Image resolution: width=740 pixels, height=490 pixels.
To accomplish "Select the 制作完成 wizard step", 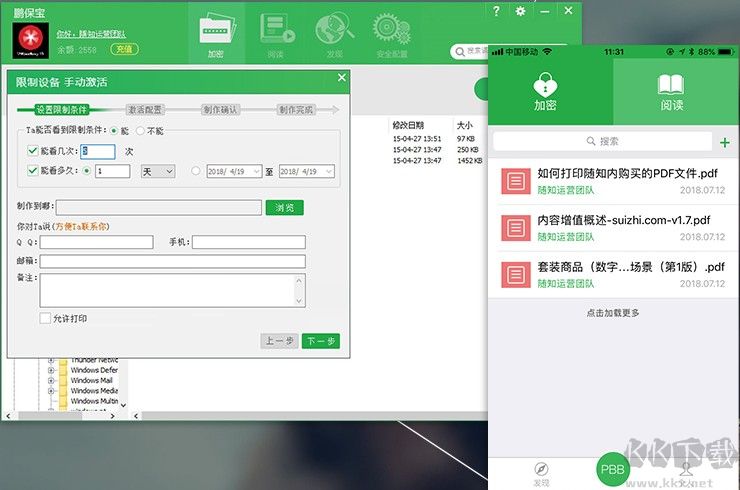I will (296, 110).
